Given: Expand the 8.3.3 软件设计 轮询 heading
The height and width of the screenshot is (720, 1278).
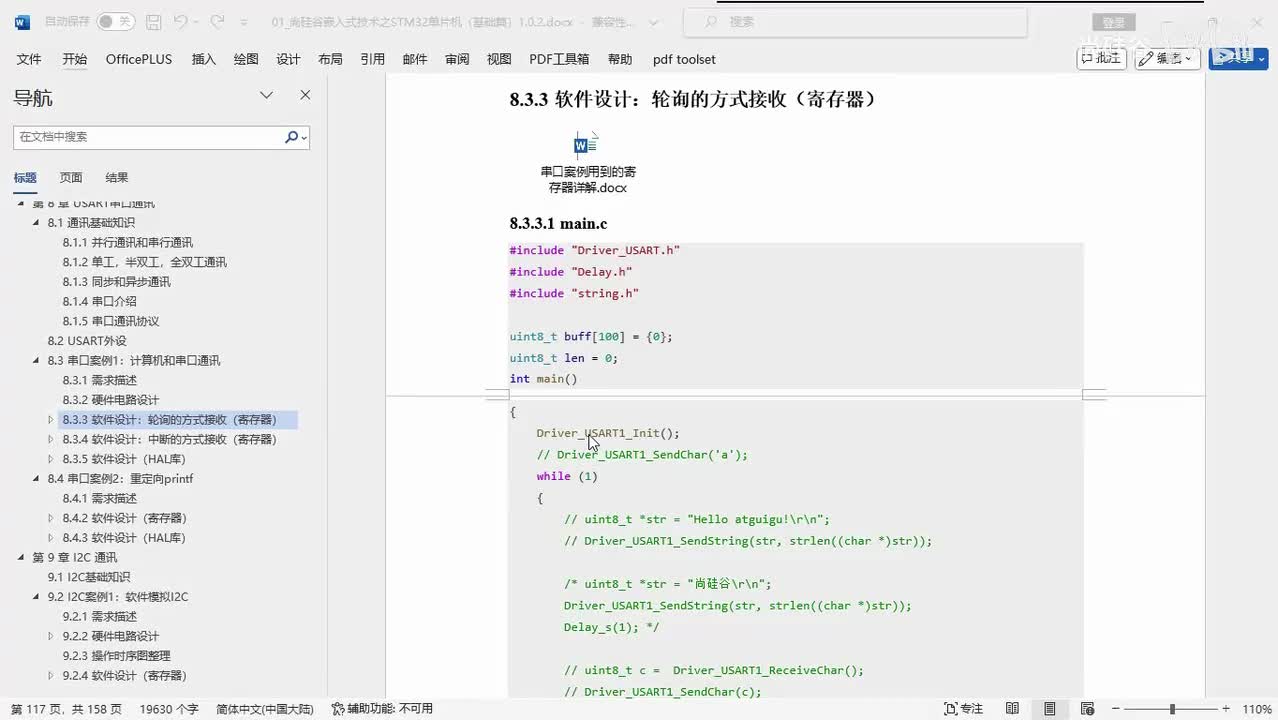Looking at the screenshot, I should tap(51, 420).
